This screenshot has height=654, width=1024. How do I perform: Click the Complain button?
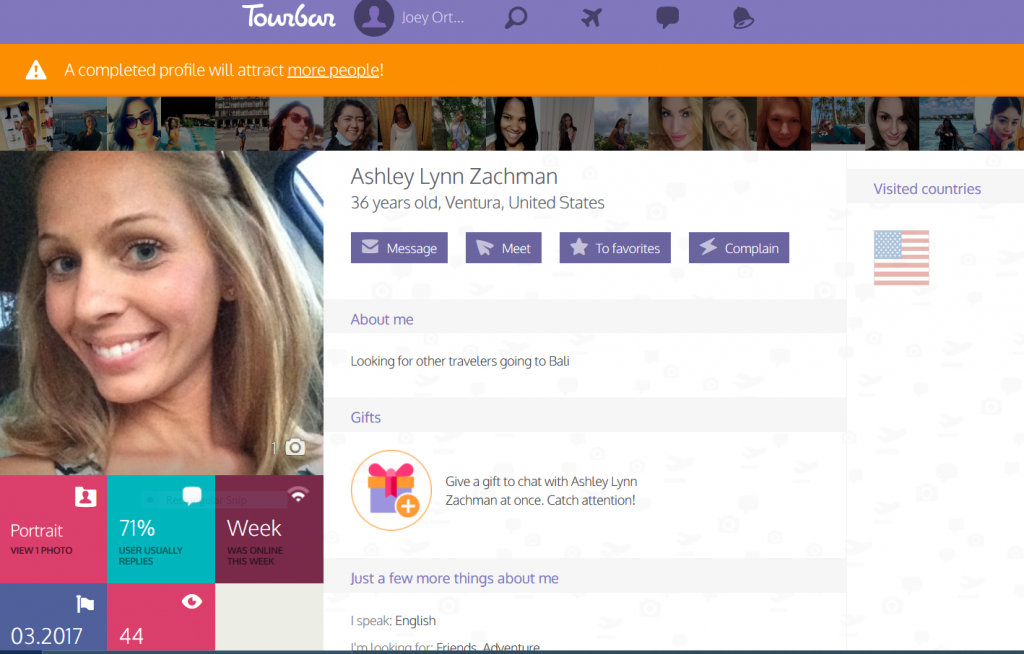tap(739, 248)
